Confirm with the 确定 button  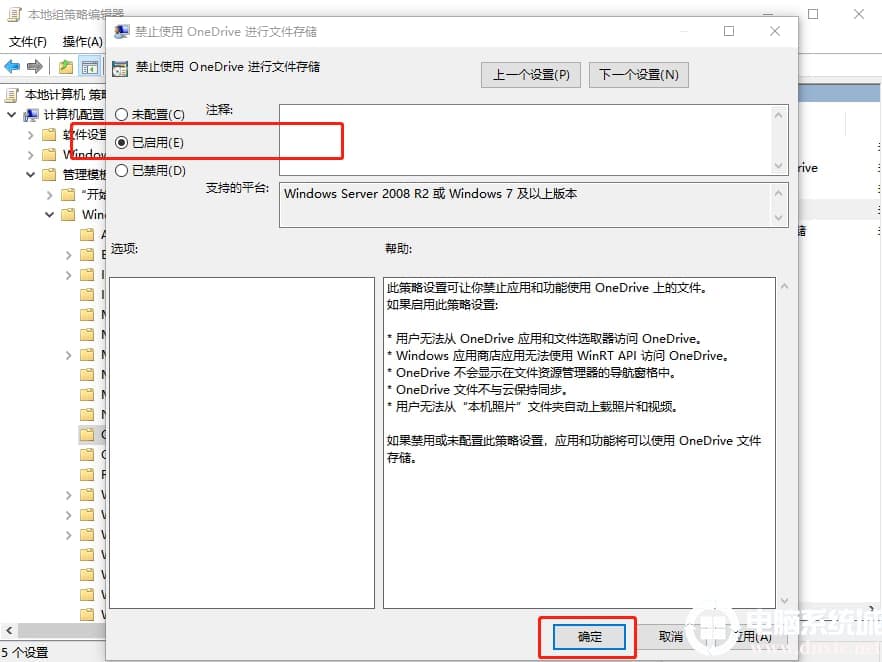point(589,637)
